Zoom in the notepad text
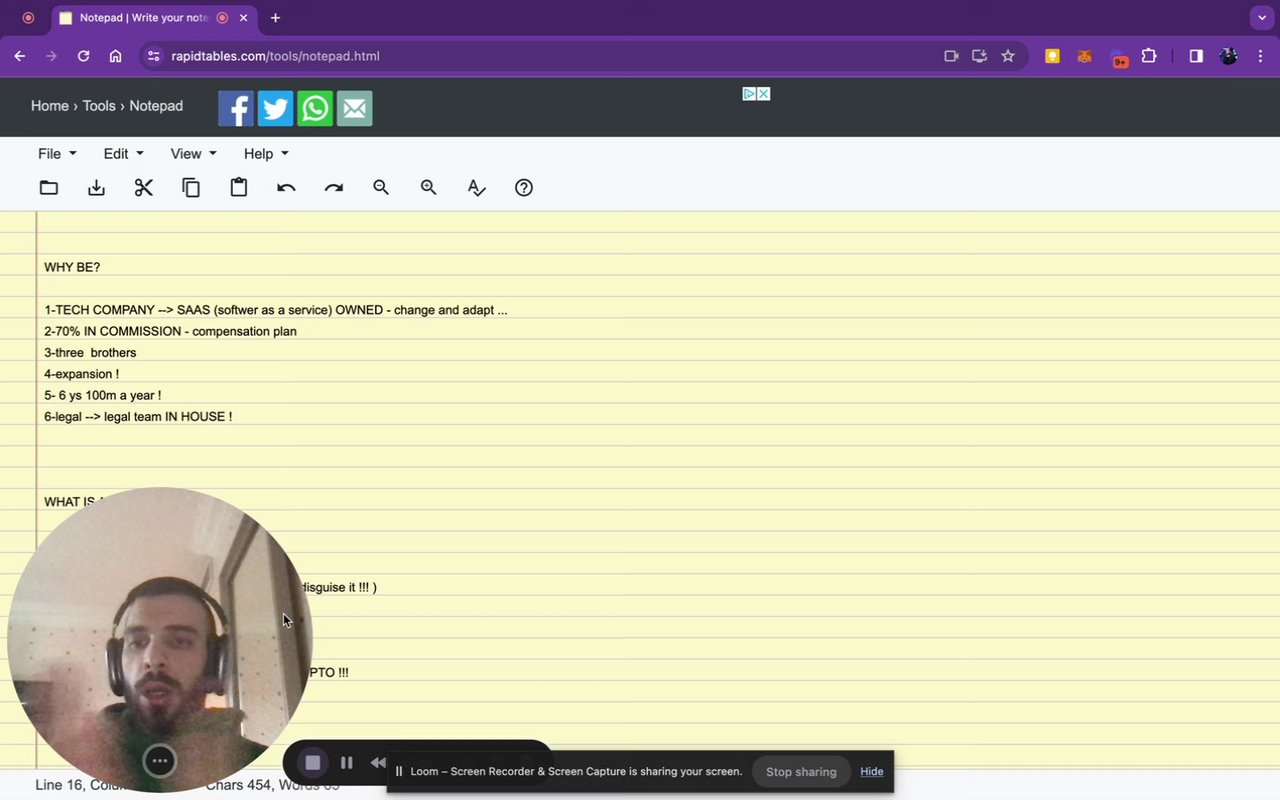This screenshot has width=1280, height=800. (429, 187)
